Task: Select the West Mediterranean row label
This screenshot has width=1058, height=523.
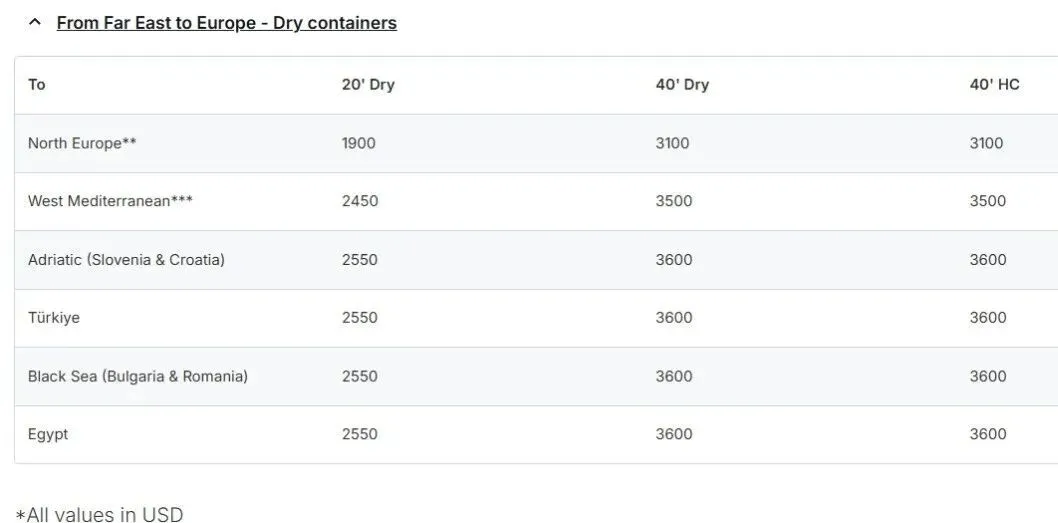Action: (110, 201)
